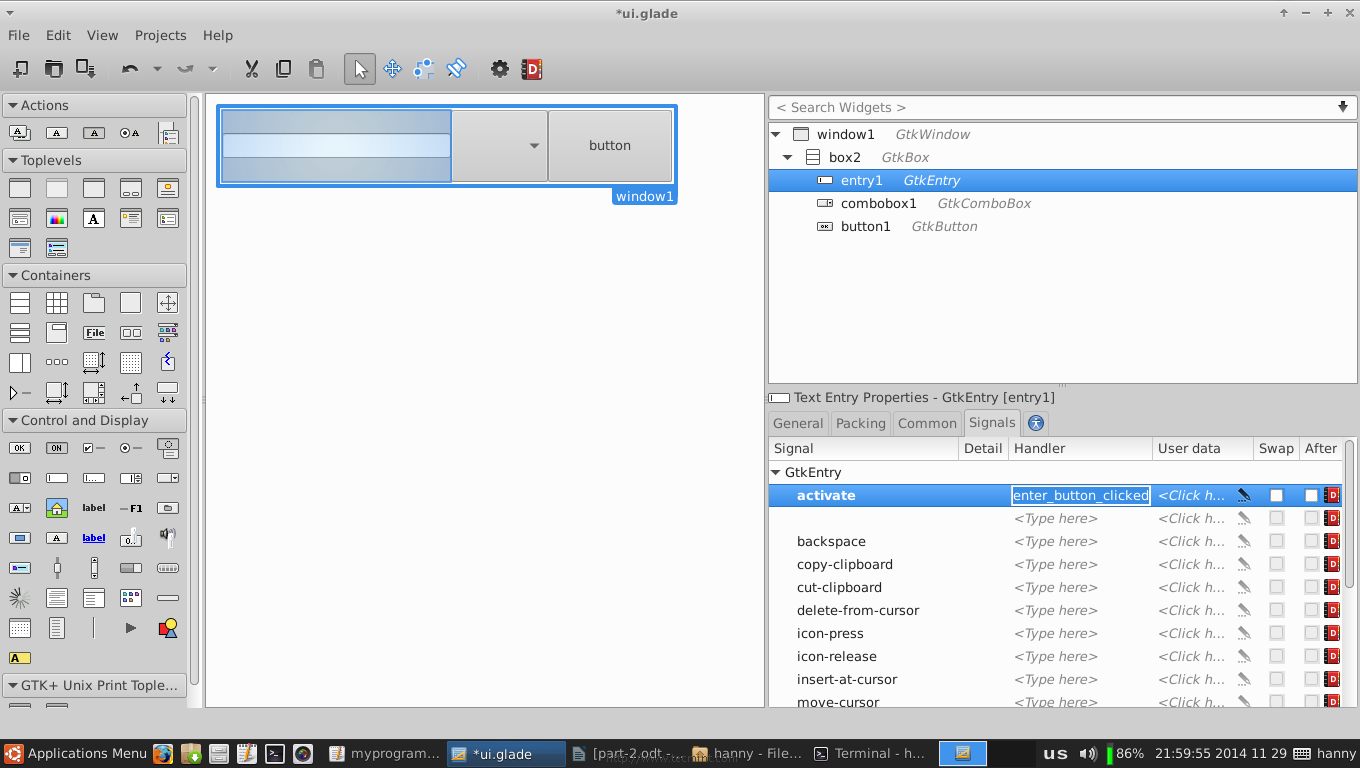Screen dimensions: 1360x768
Task: Select the pointer selection tool
Action: point(360,69)
